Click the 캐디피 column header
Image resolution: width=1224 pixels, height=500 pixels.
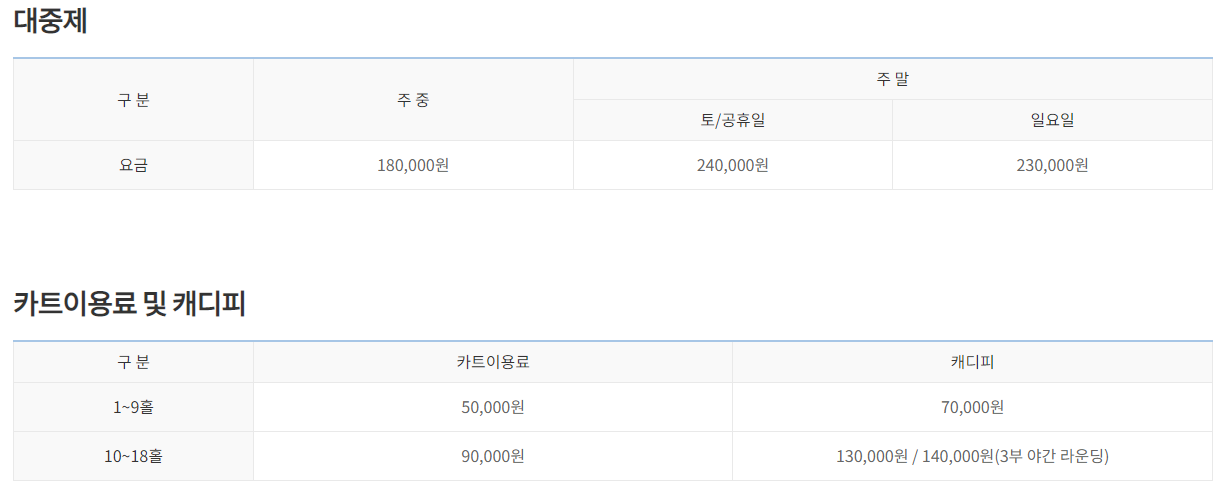point(972,362)
